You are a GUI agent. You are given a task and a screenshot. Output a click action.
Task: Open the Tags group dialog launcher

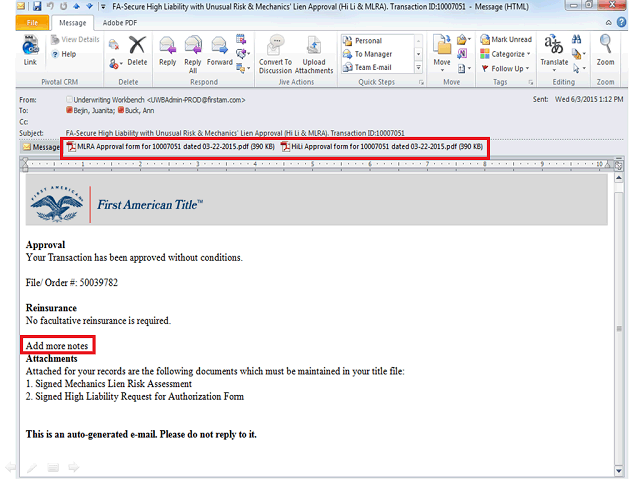(531, 82)
